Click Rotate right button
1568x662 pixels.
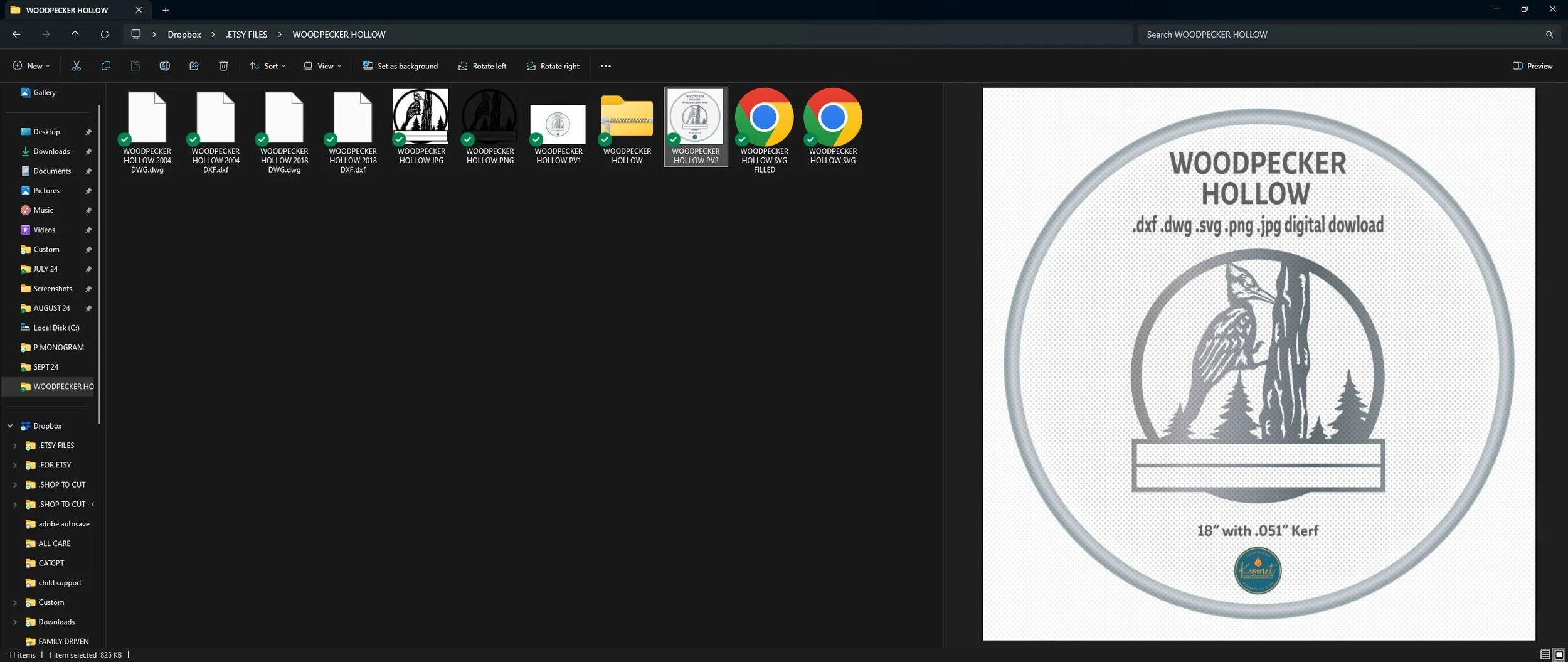[x=553, y=66]
